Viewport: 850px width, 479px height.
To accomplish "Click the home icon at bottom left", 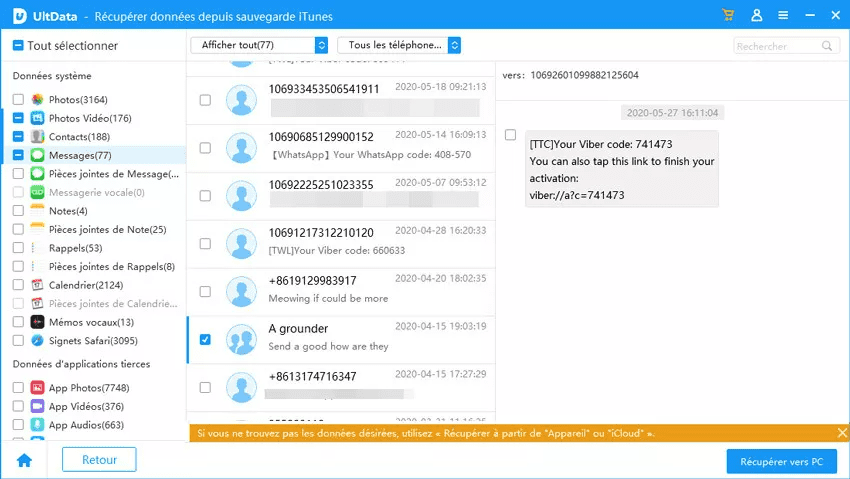I will point(24,460).
